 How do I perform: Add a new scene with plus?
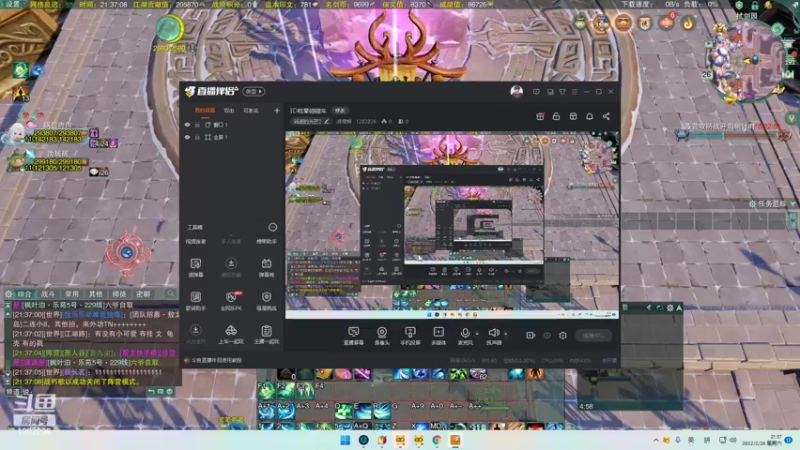point(277,110)
